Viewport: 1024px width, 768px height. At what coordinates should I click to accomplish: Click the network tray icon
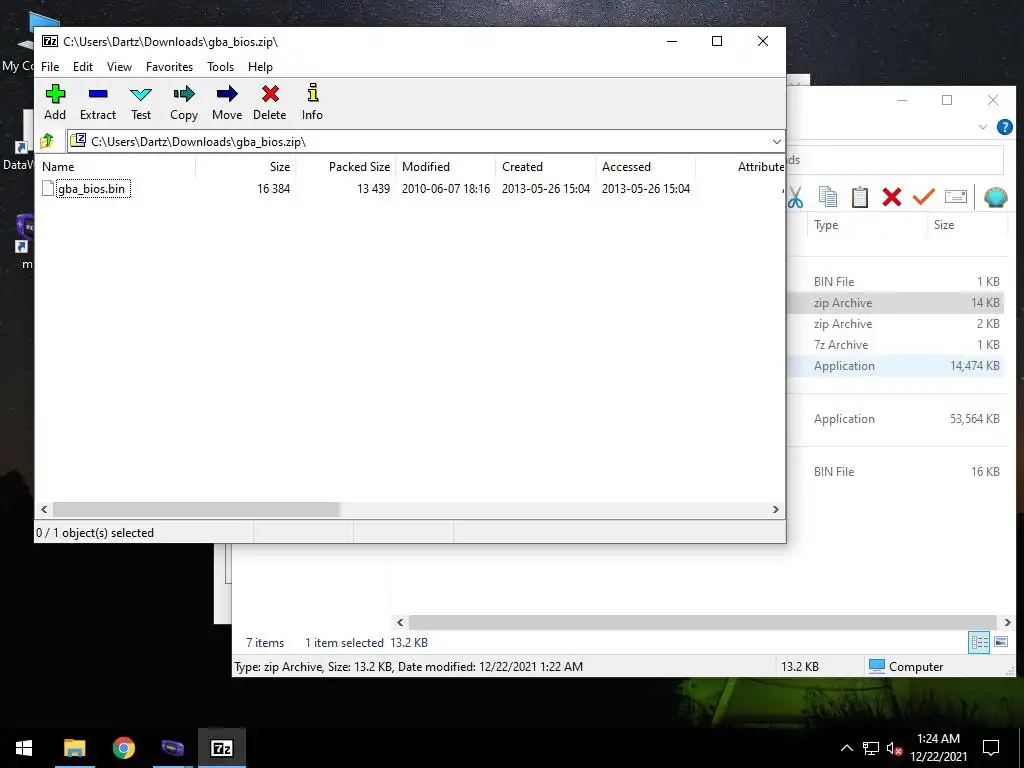point(871,748)
